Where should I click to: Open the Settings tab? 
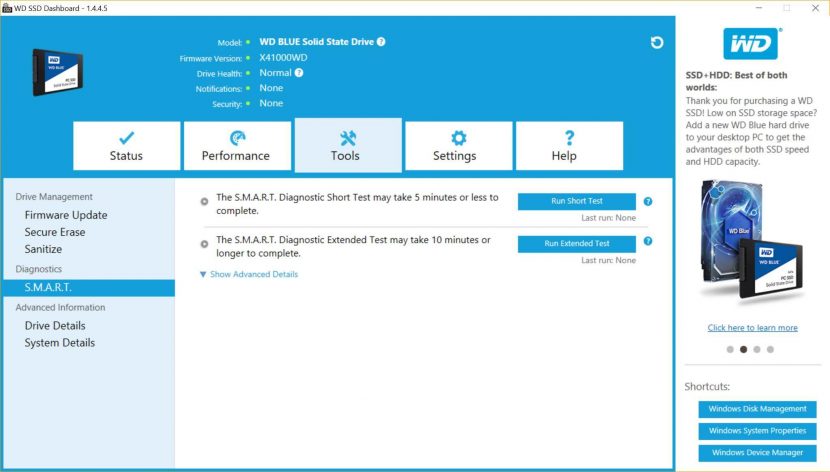(458, 146)
